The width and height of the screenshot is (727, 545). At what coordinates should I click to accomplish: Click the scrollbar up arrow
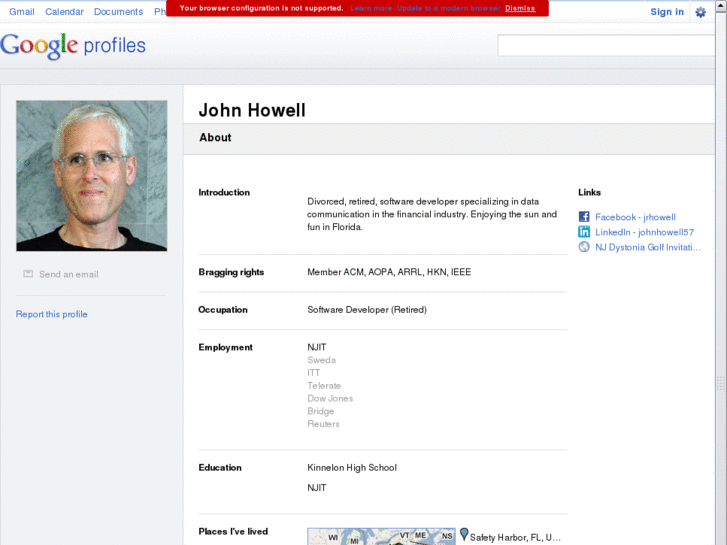pyautogui.click(x=721, y=5)
